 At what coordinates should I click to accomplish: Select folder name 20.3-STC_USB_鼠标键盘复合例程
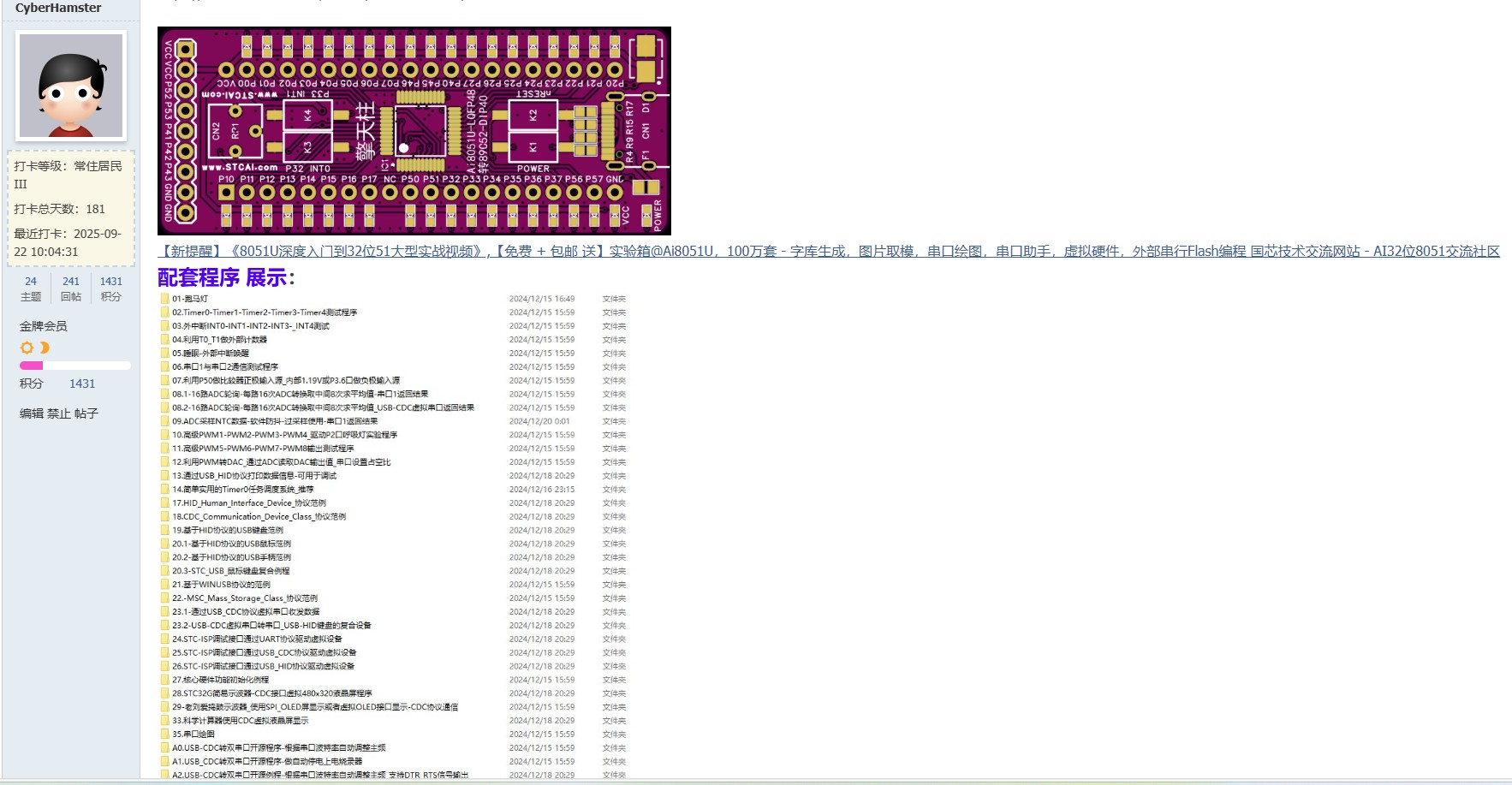[231, 571]
